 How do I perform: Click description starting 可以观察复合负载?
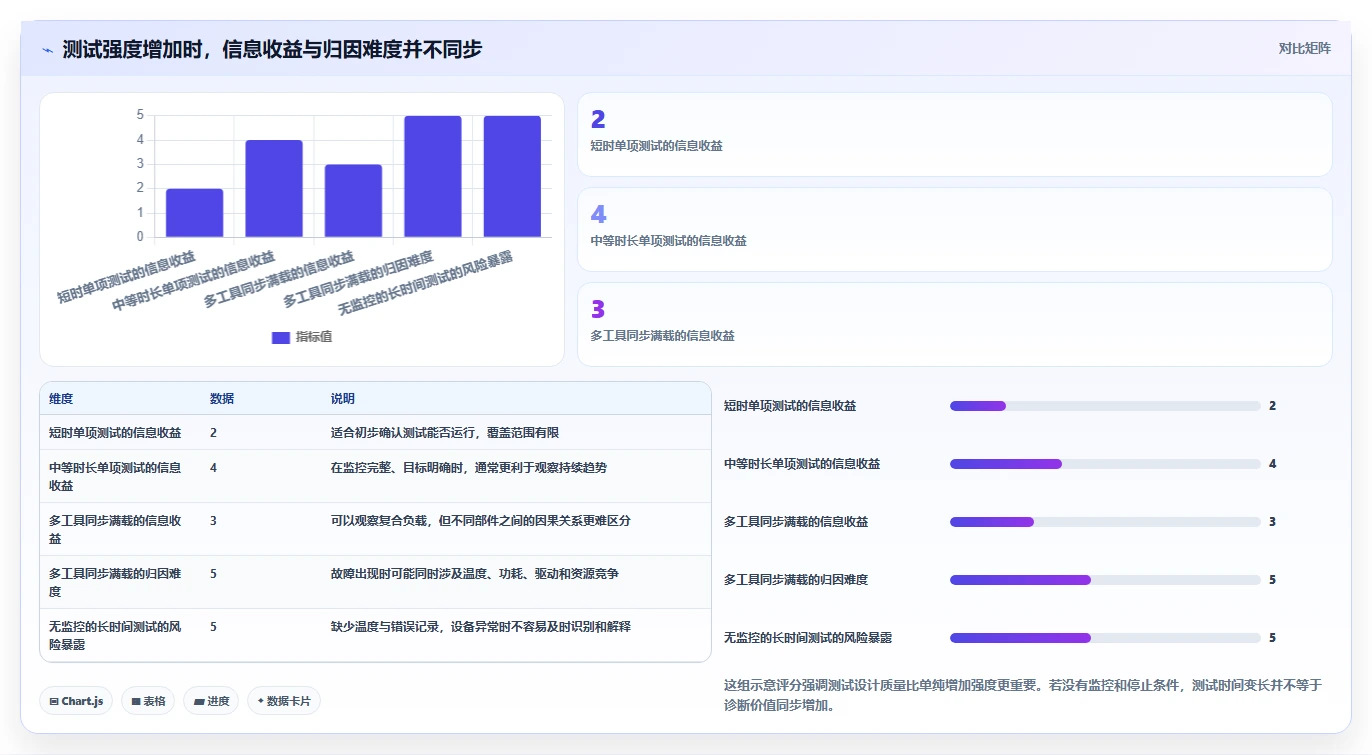pyautogui.click(x=481, y=520)
